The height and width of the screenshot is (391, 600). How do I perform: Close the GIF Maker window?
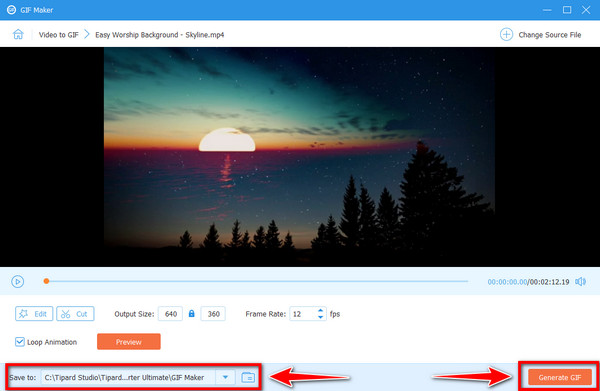586,10
